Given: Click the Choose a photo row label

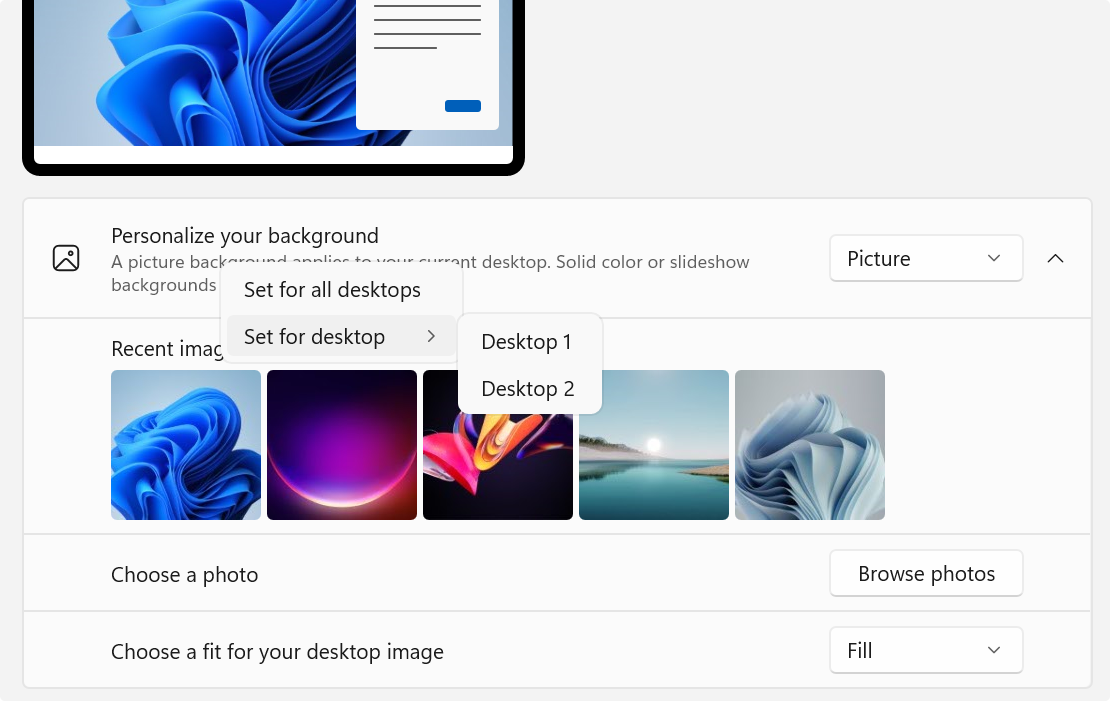Looking at the screenshot, I should click(x=184, y=574).
